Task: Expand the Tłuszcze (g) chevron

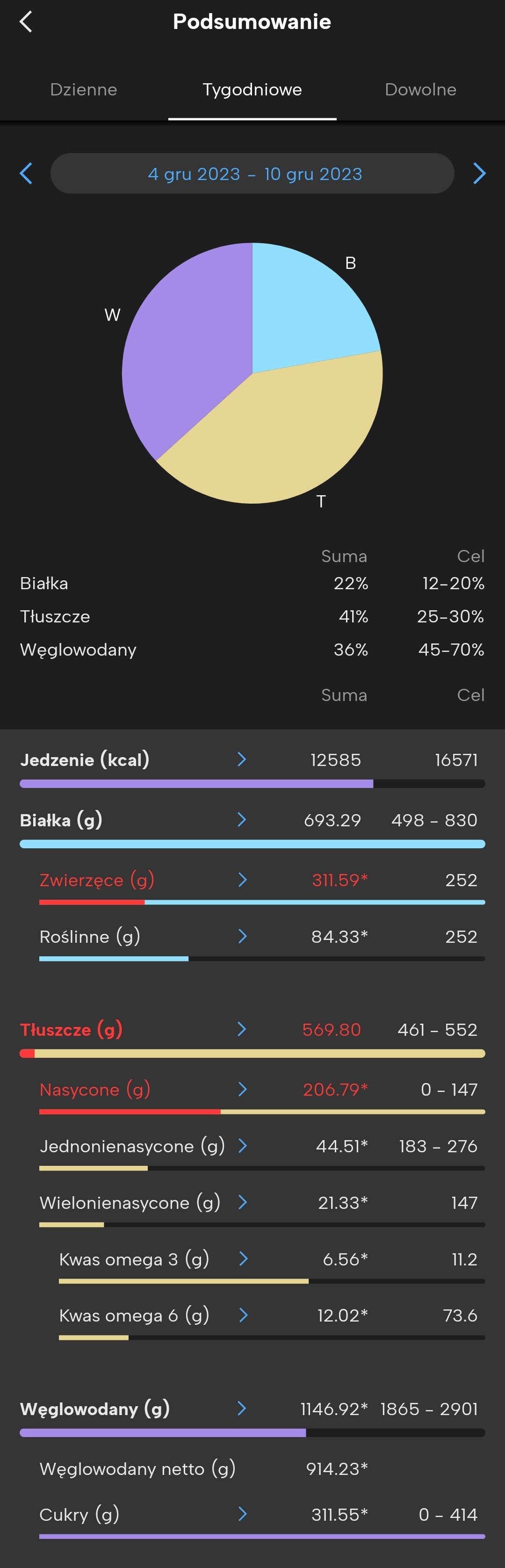Action: [242, 1029]
